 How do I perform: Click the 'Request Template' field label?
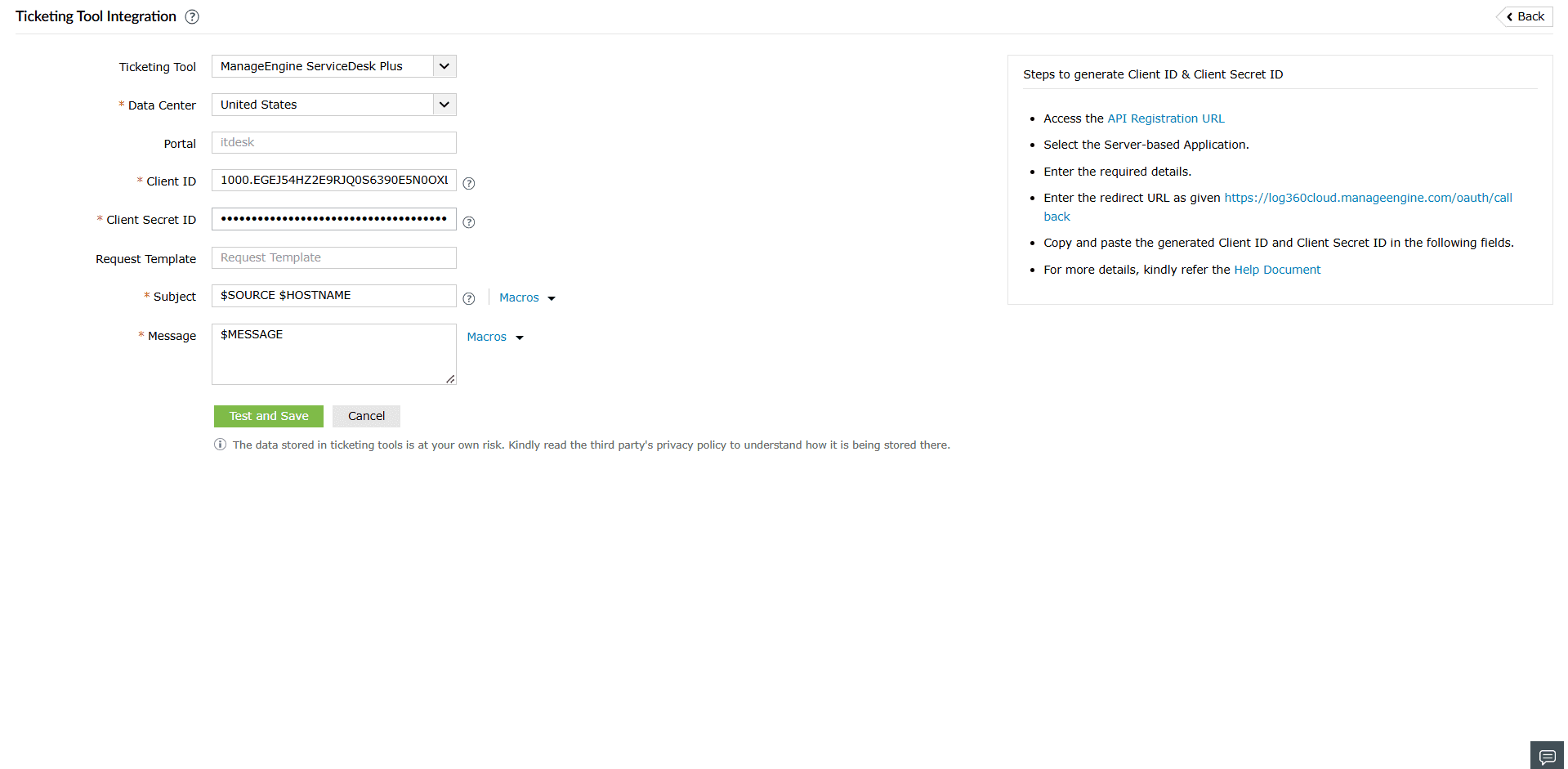pyautogui.click(x=146, y=259)
